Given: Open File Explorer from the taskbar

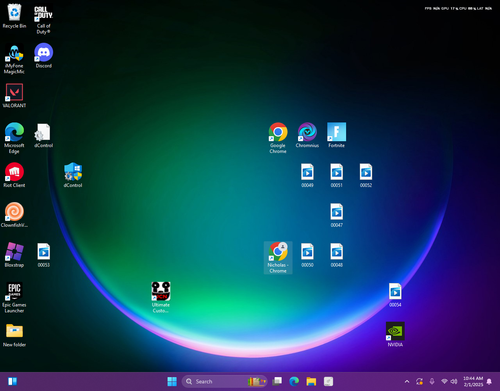Looking at the screenshot, I should [x=311, y=381].
